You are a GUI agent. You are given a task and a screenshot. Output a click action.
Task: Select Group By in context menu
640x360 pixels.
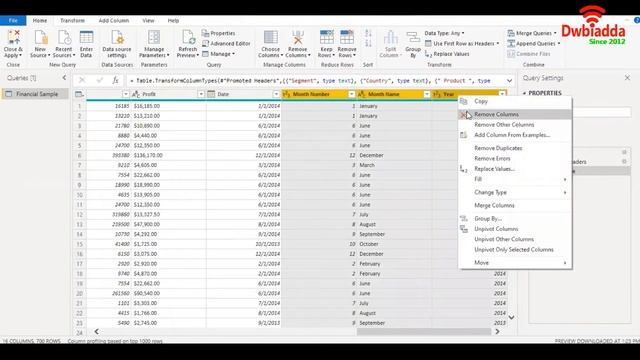(x=515, y=218)
